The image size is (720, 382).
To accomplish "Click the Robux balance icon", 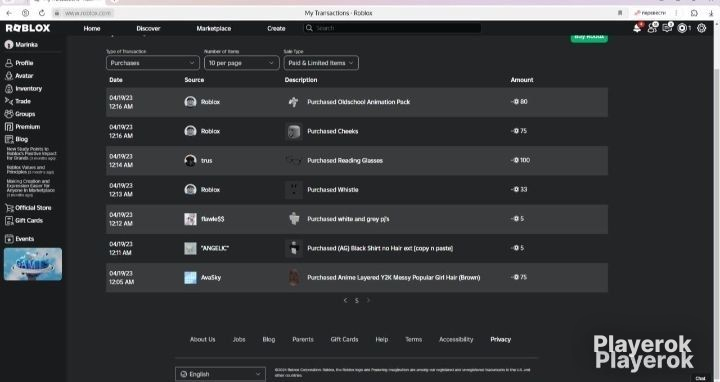I will [682, 28].
